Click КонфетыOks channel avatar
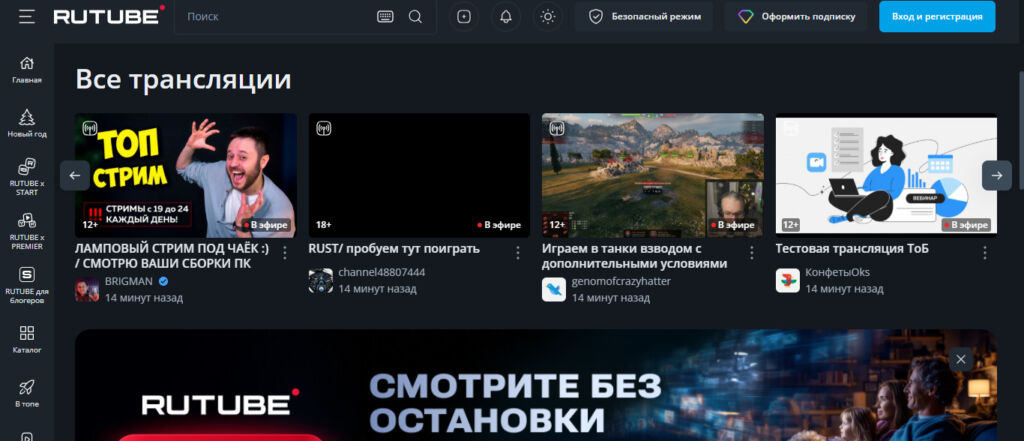 788,280
